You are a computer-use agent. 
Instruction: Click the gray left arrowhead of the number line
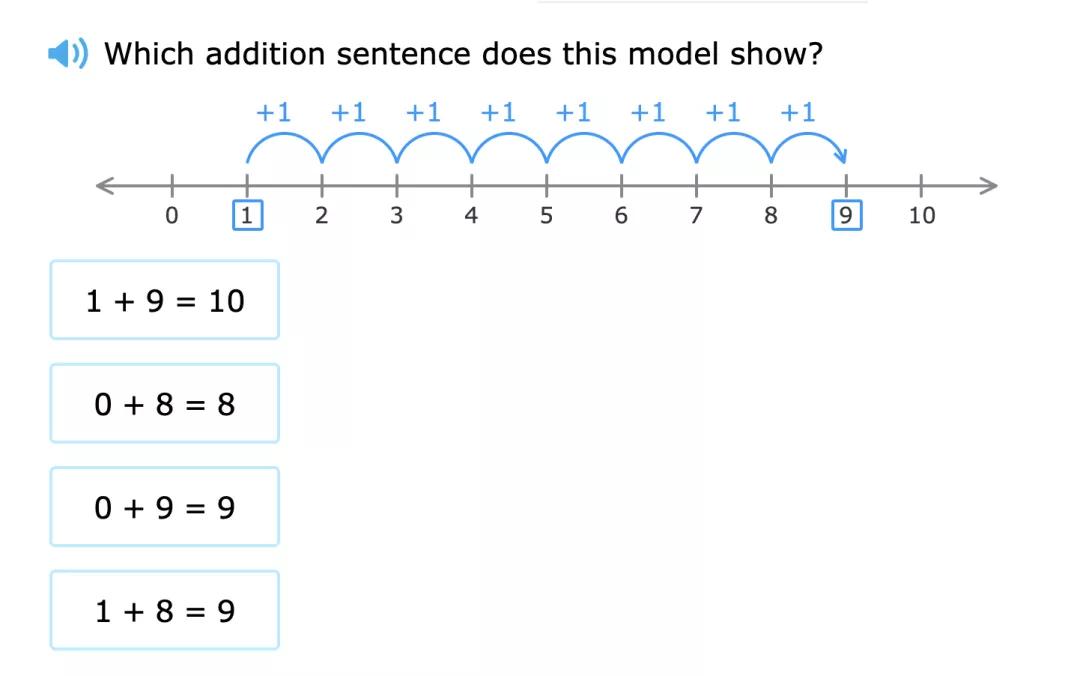pos(104,185)
